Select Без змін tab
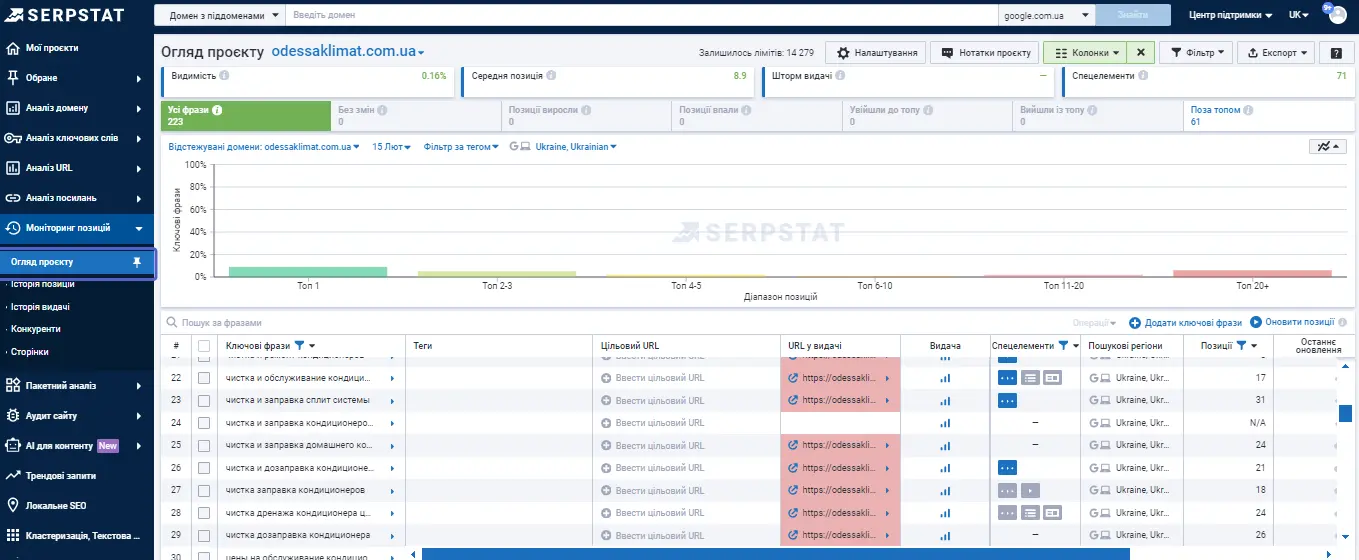This screenshot has width=1359, height=560. click(415, 116)
